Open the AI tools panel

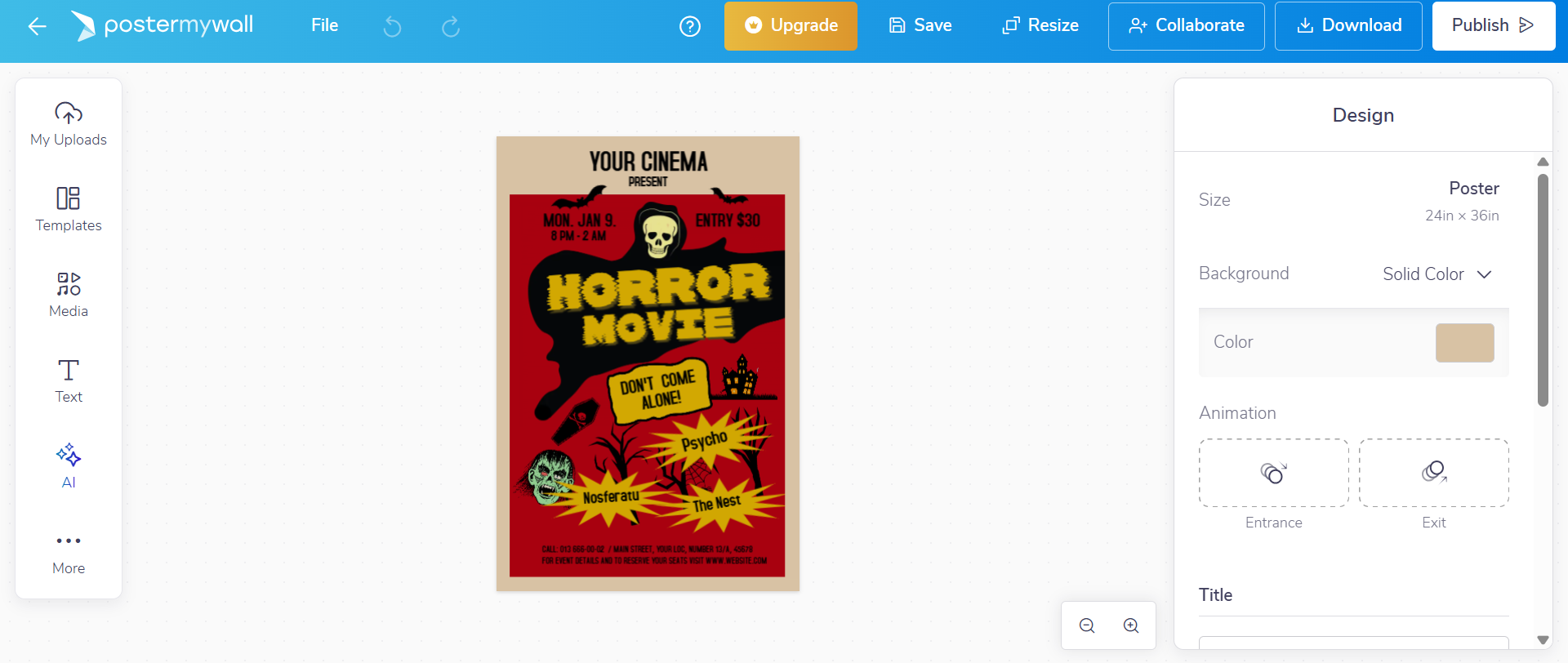click(69, 467)
